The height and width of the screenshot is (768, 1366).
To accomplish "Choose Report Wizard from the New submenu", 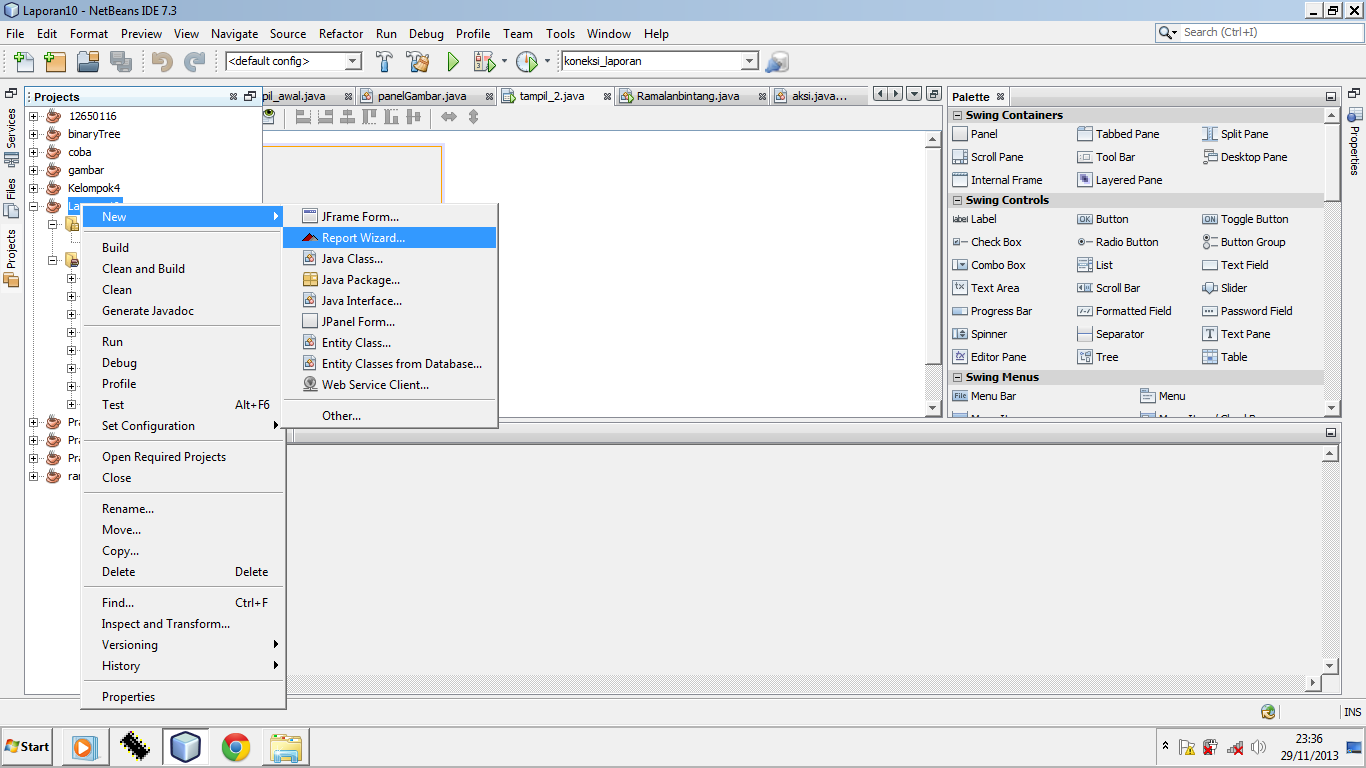I will [x=365, y=237].
